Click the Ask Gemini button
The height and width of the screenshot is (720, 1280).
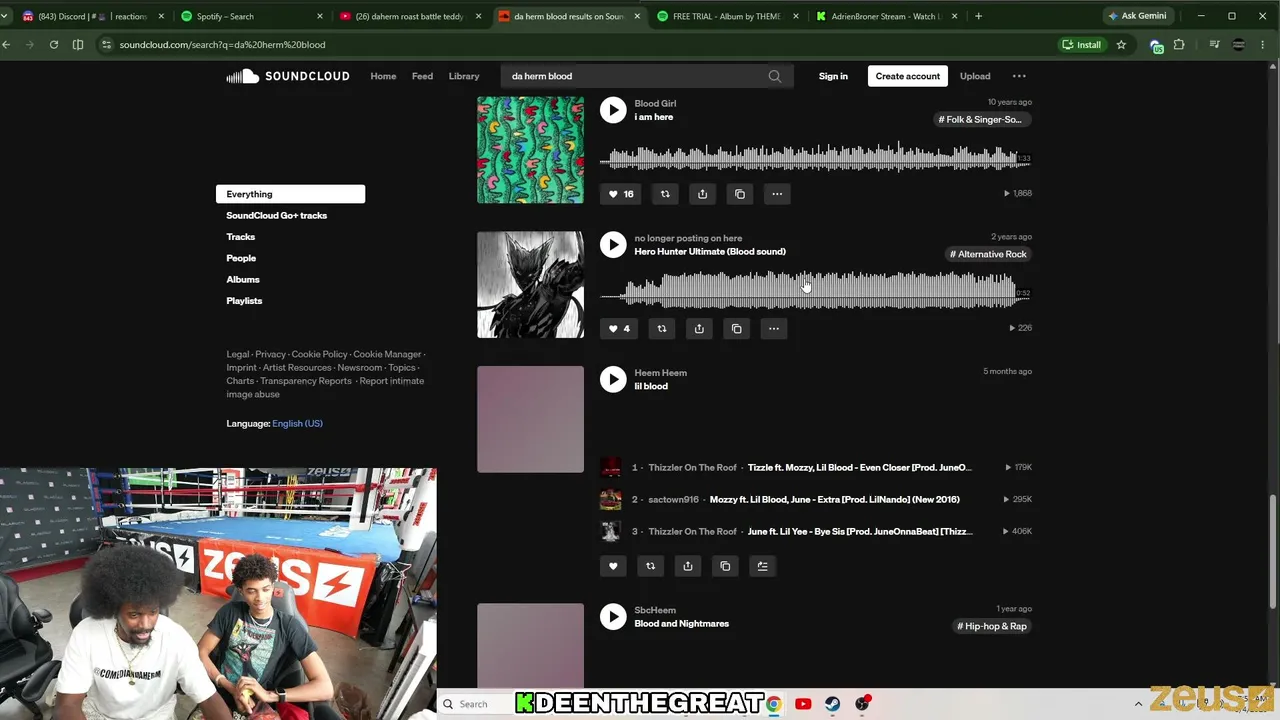pos(1137,16)
